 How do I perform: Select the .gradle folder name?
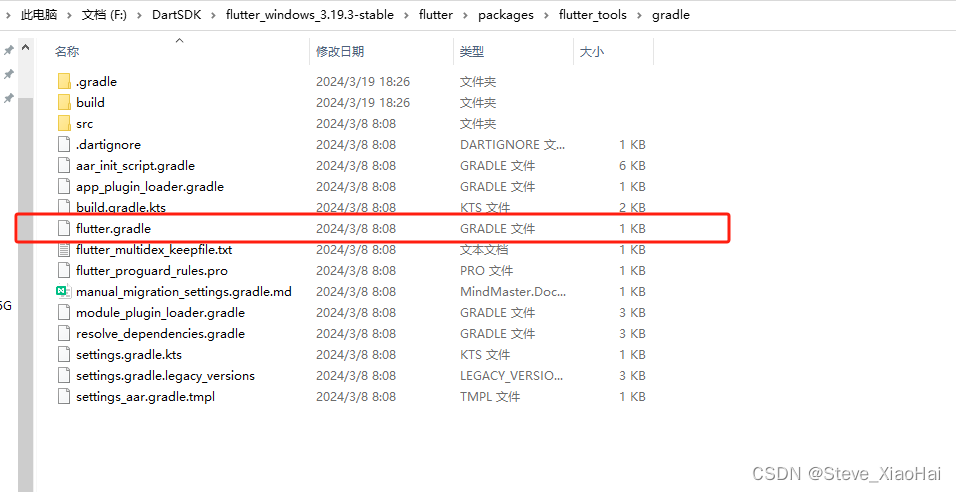coord(96,82)
